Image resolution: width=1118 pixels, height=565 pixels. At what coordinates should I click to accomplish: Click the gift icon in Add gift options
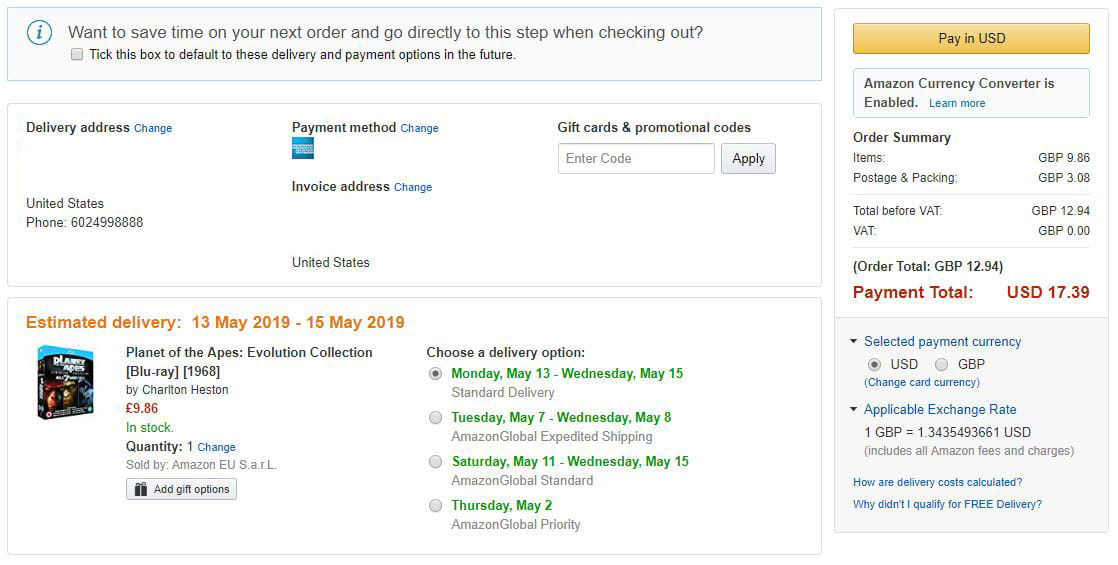click(141, 489)
